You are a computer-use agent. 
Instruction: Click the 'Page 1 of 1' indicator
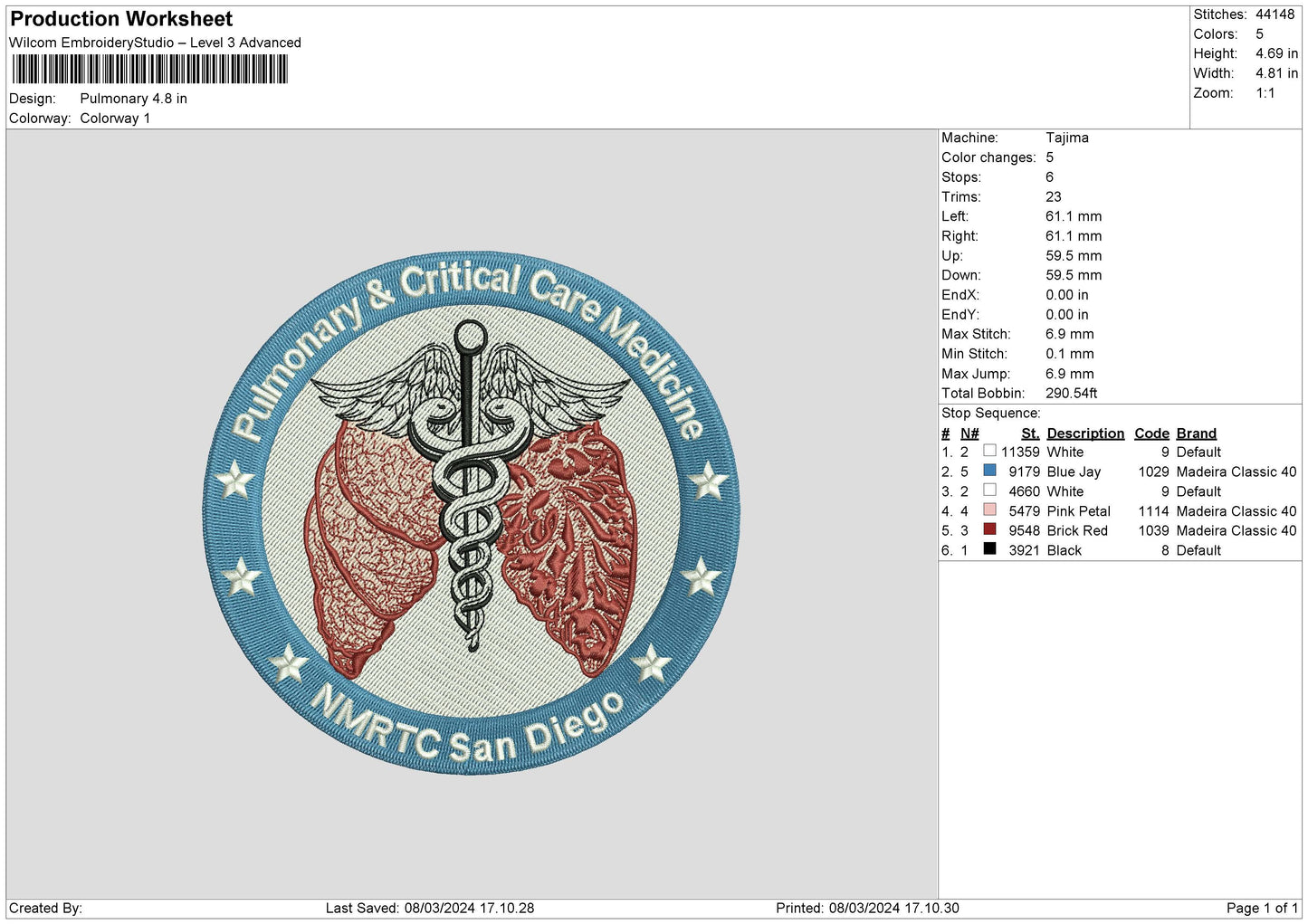coord(1262,909)
